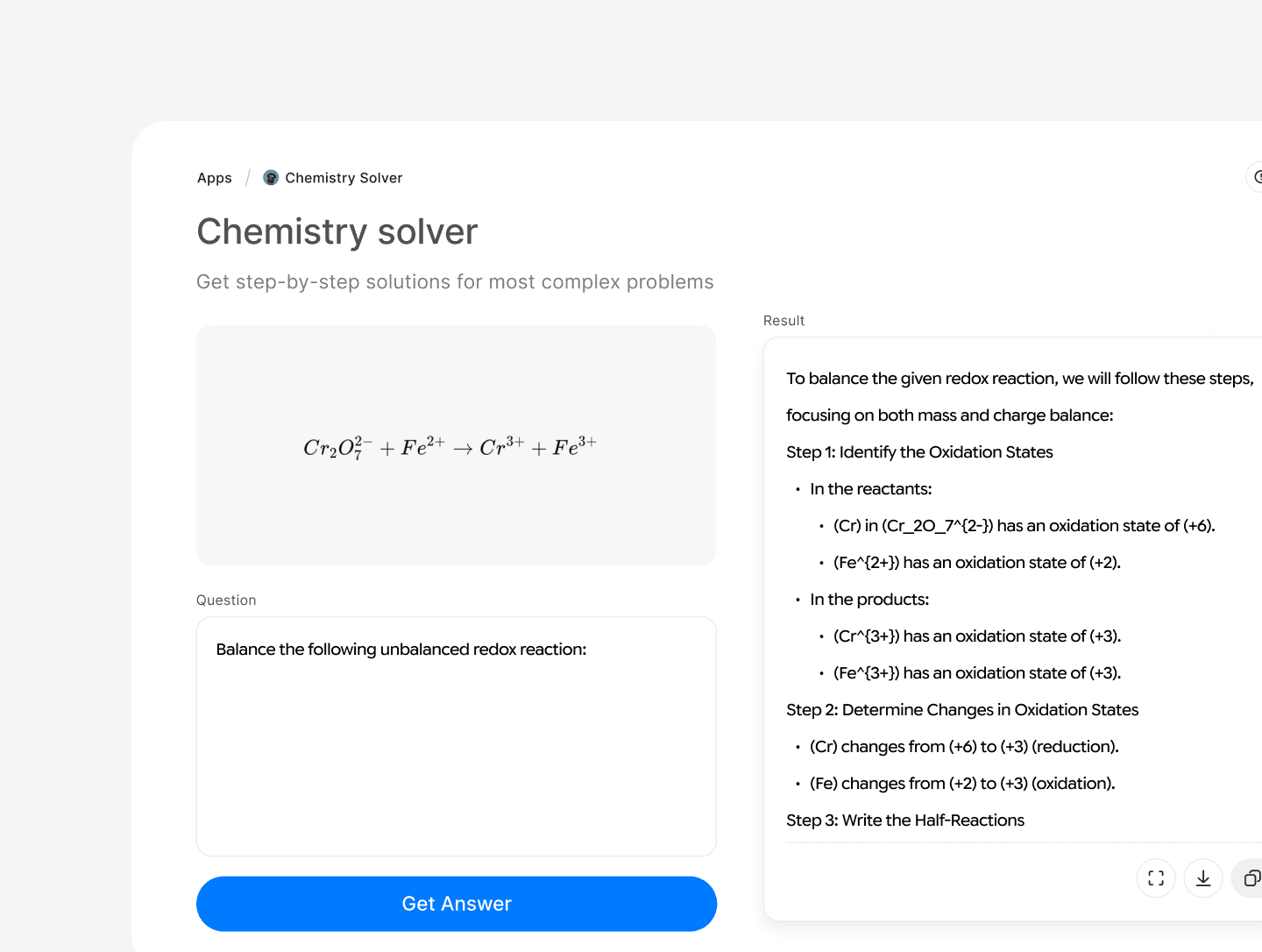Go to Apps in the breadcrumb

point(215,178)
